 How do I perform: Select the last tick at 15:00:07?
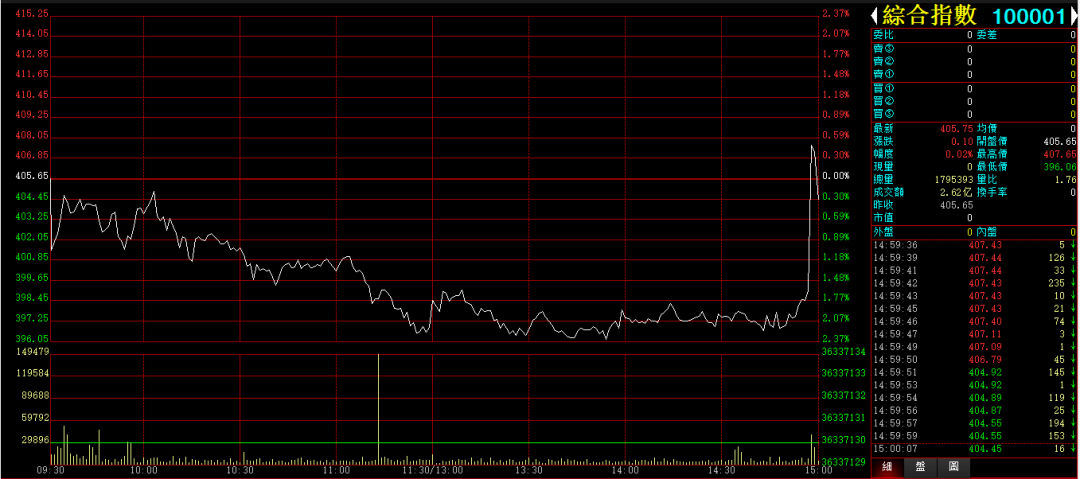click(x=974, y=449)
